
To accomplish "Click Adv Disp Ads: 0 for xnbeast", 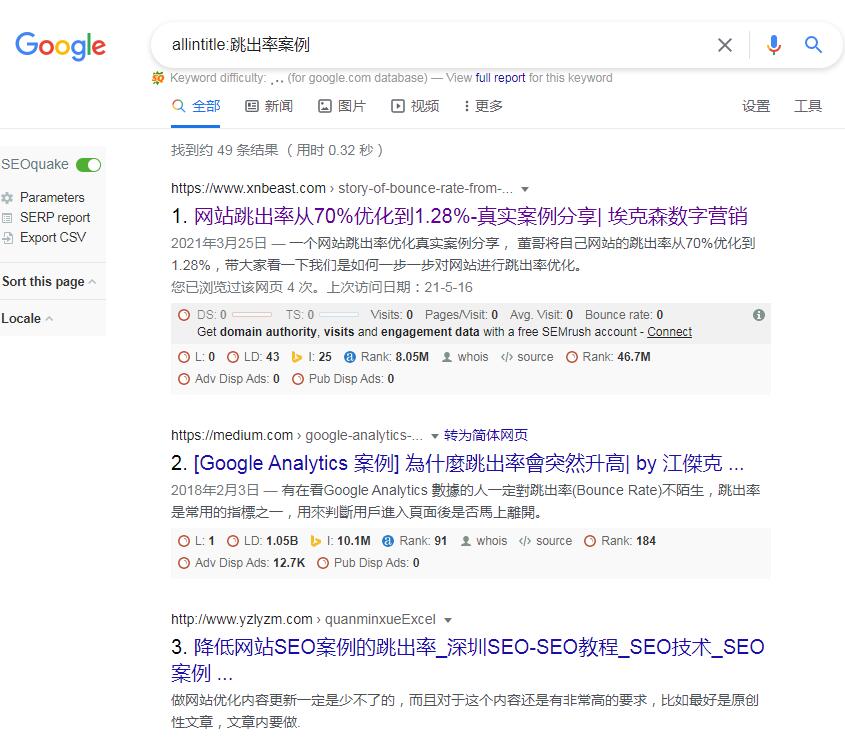I will click(x=229, y=379).
